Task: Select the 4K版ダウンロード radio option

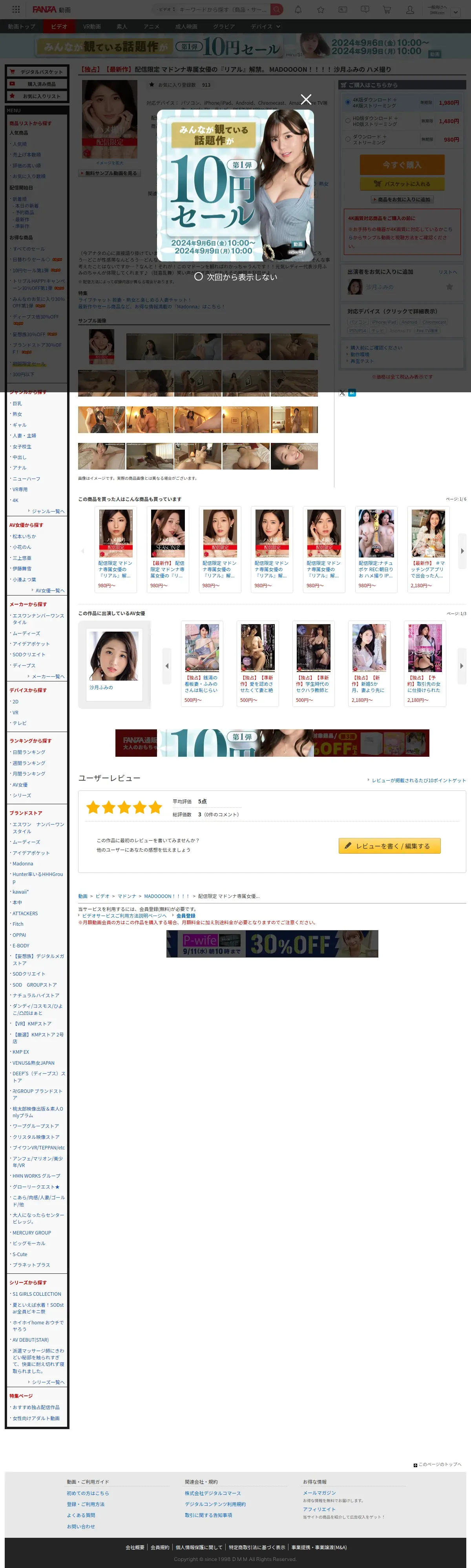Action: tap(347, 102)
